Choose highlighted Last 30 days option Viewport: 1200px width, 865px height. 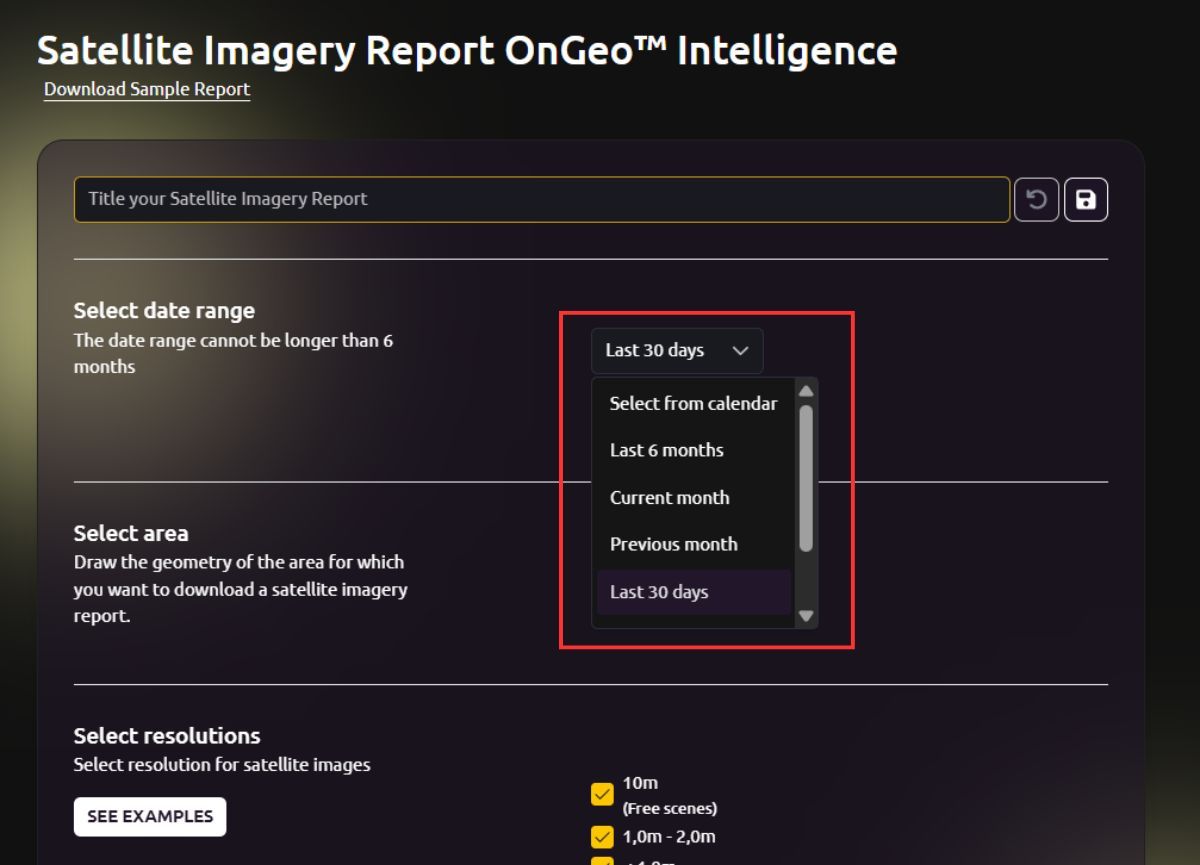[694, 592]
